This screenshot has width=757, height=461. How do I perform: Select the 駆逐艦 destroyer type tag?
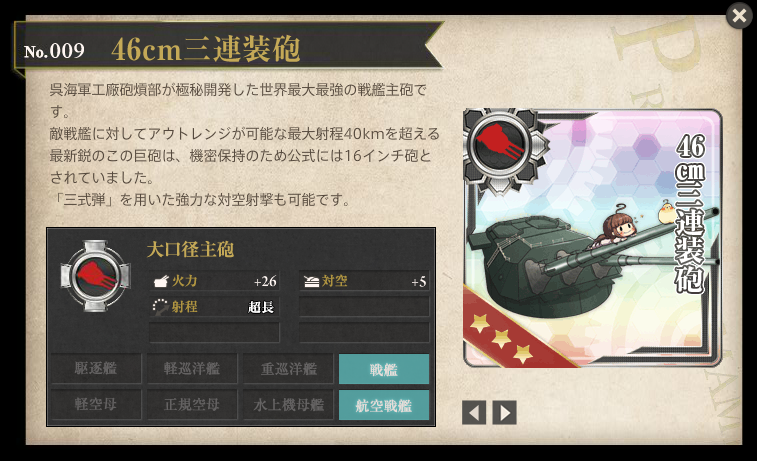point(96,369)
